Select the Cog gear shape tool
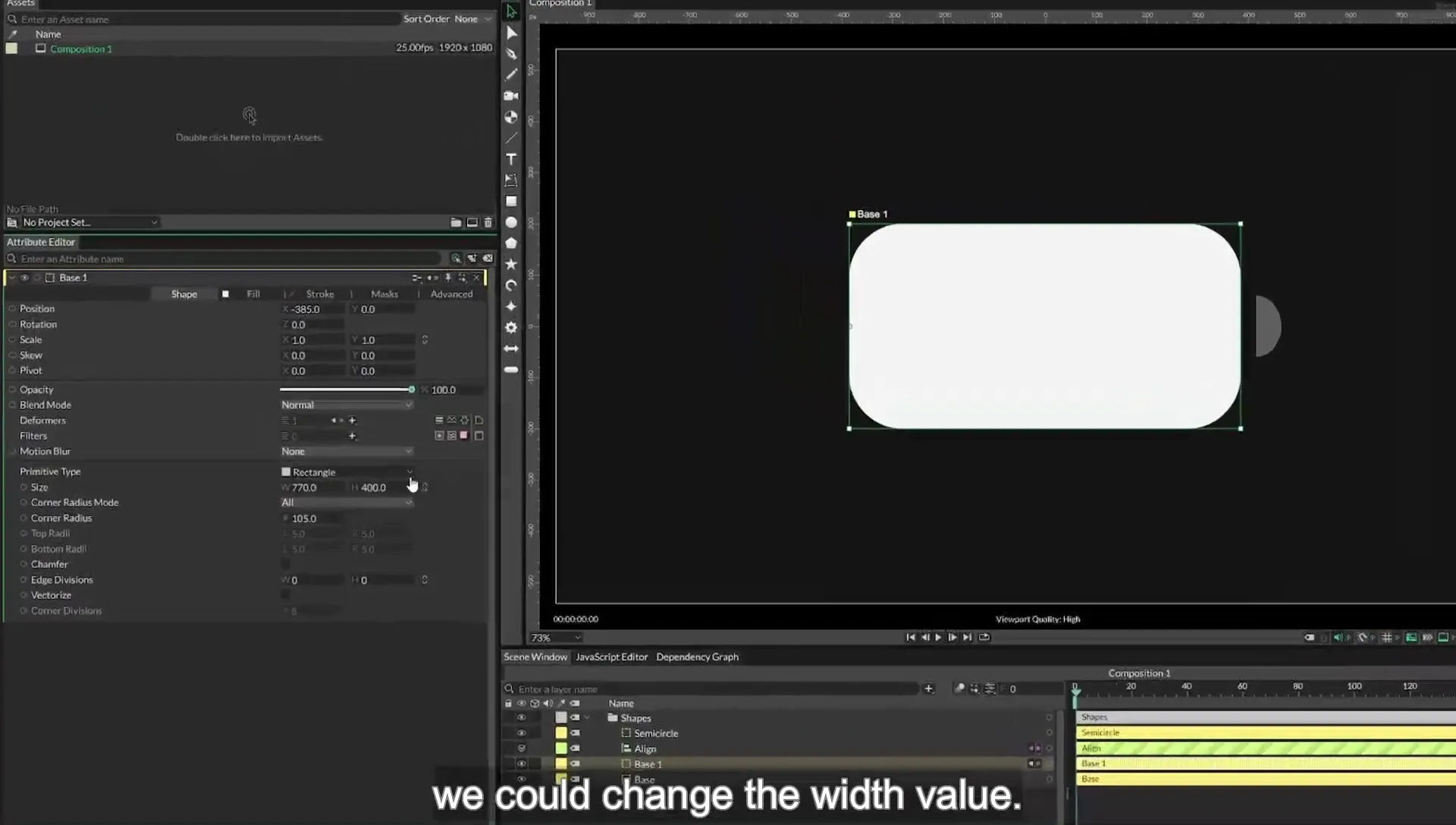 (x=511, y=328)
